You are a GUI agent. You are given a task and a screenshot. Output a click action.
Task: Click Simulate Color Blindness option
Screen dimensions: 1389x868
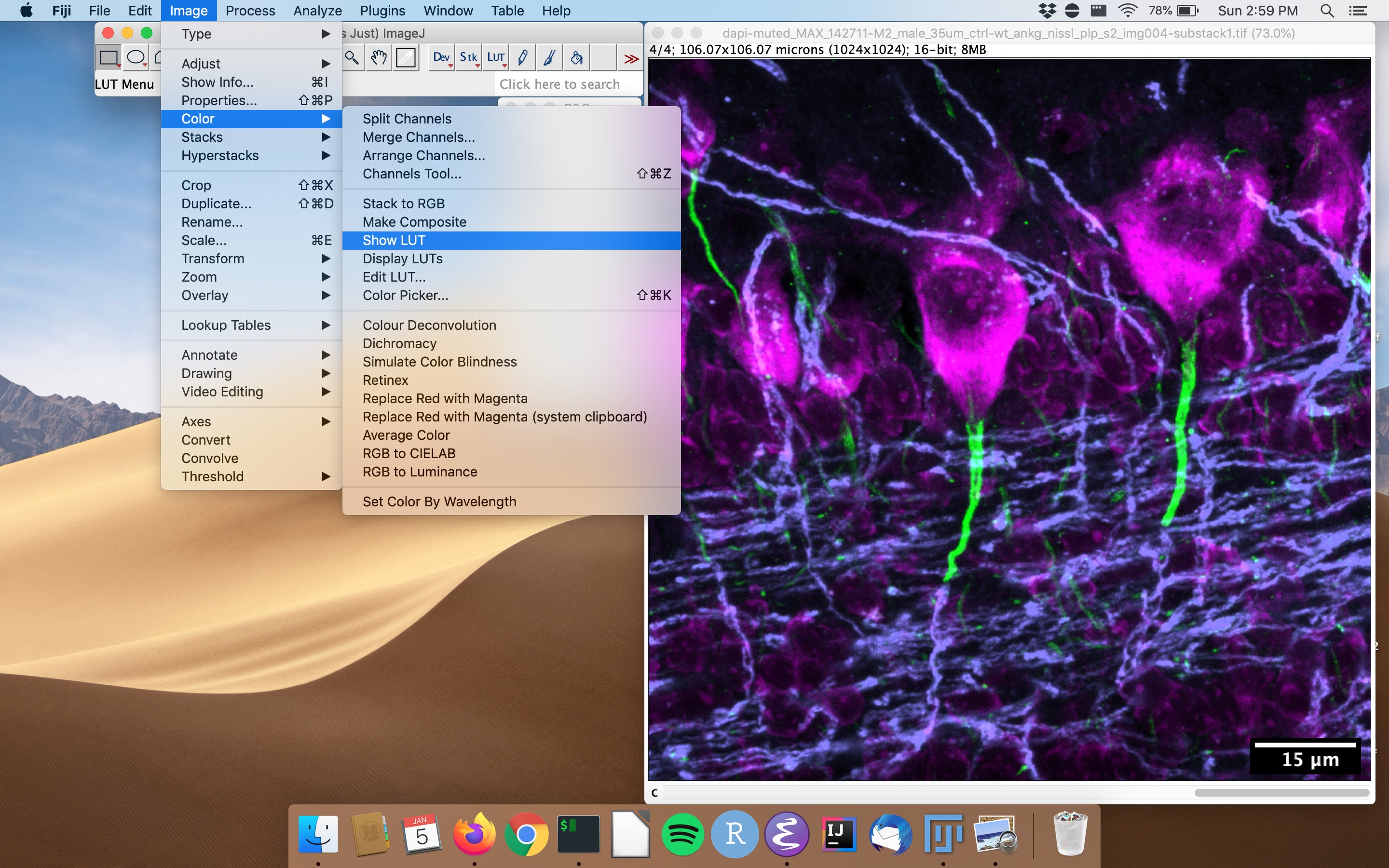pos(439,361)
